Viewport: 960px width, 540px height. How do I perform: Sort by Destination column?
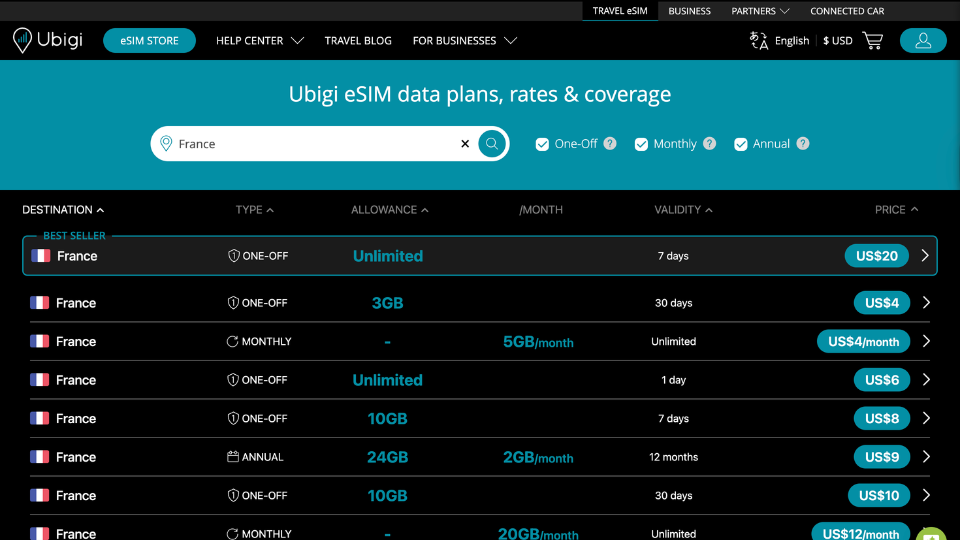click(63, 209)
